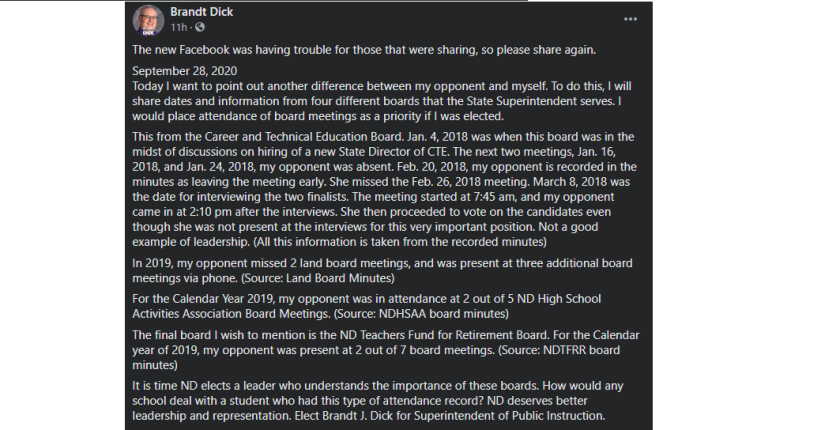
Task: Click the '(Source: NDTFRR board' citation text
Action: [x=559, y=350]
